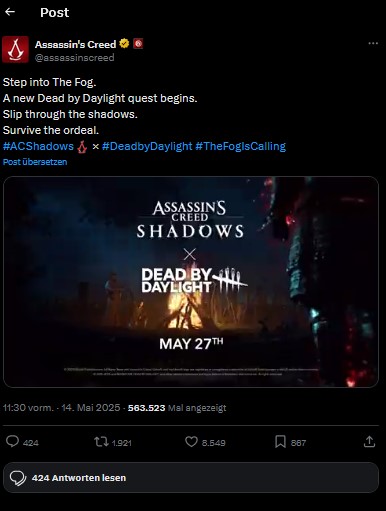Open the #TheFogIsCalling hashtag
The image size is (386, 511).
click(240, 146)
